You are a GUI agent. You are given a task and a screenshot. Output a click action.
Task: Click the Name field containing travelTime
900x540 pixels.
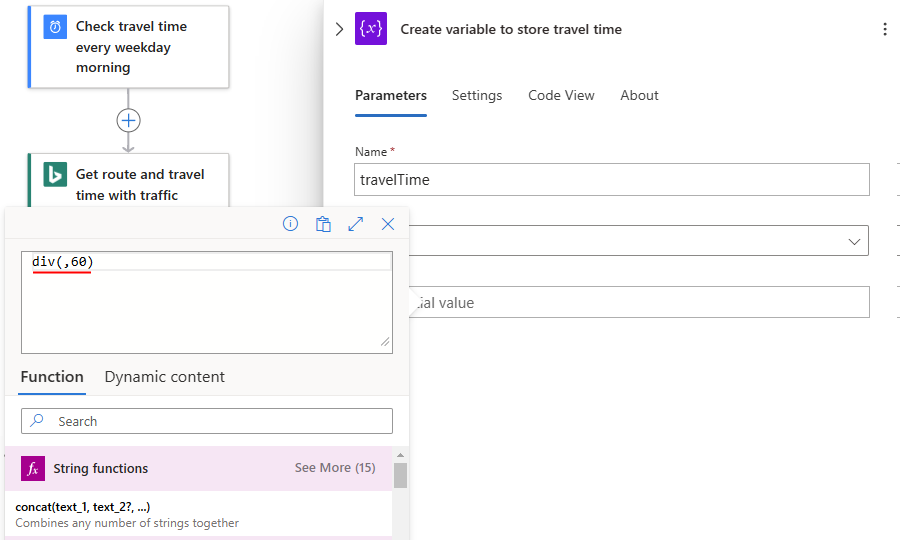(x=611, y=180)
